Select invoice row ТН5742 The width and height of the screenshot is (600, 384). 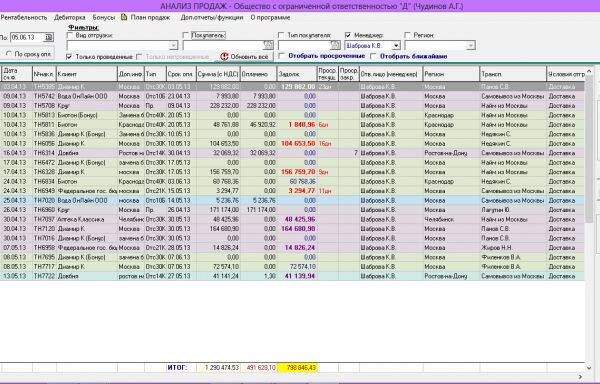(292, 96)
